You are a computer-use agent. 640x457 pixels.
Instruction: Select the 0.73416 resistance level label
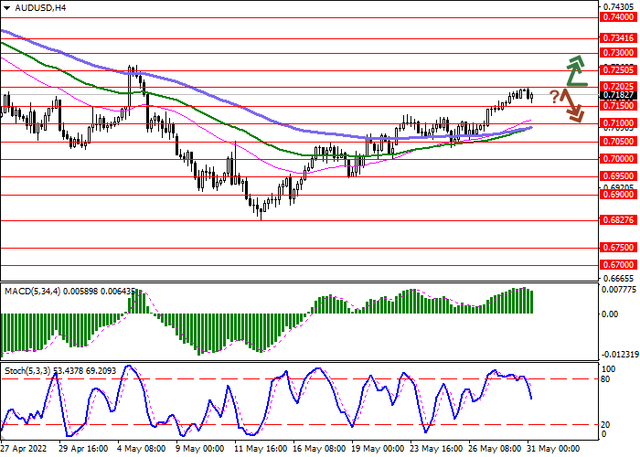tap(620, 36)
